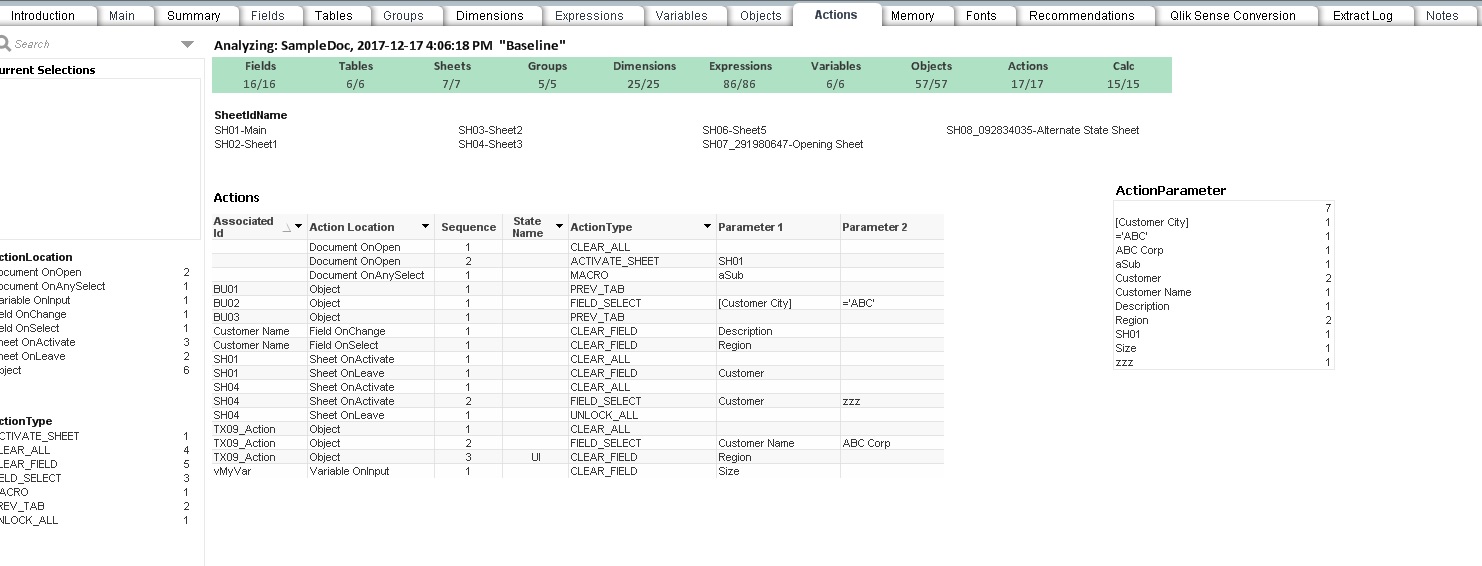This screenshot has width=1482, height=566.
Task: Switch to the Fonts tab
Action: [981, 15]
